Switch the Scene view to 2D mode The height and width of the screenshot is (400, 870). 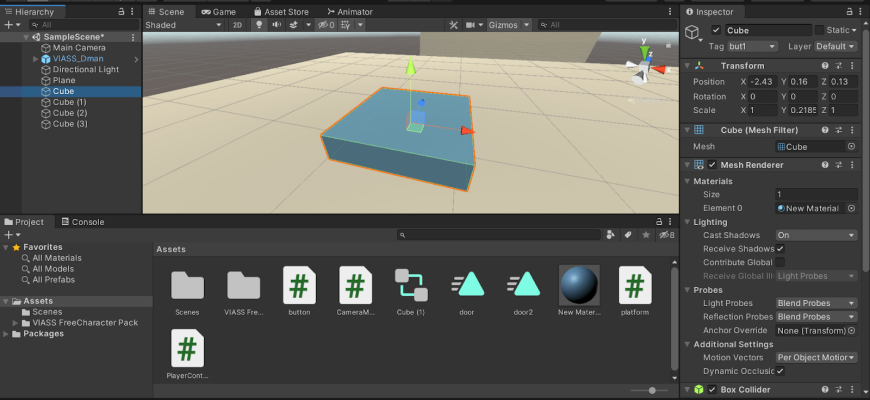[237, 25]
